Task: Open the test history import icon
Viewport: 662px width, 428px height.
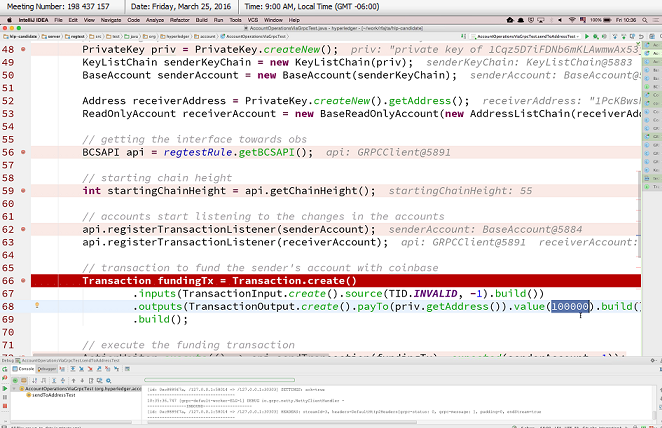Action: click(100, 380)
